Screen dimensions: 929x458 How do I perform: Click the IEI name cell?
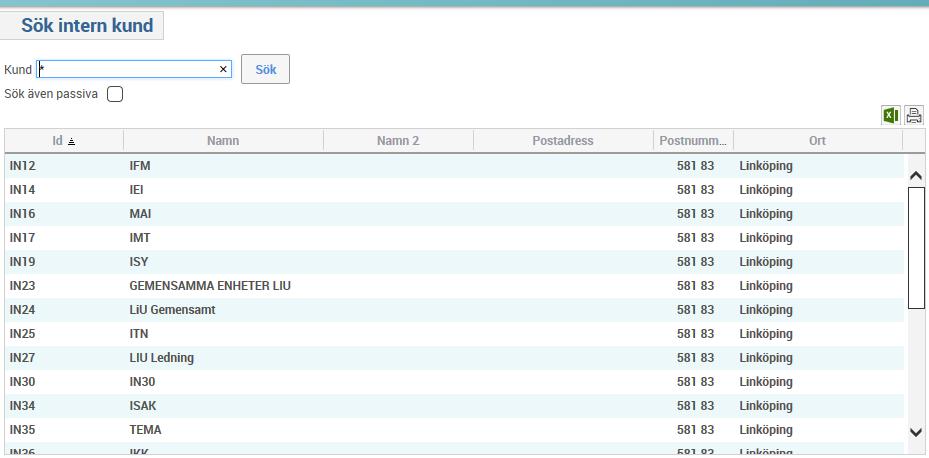[136, 190]
